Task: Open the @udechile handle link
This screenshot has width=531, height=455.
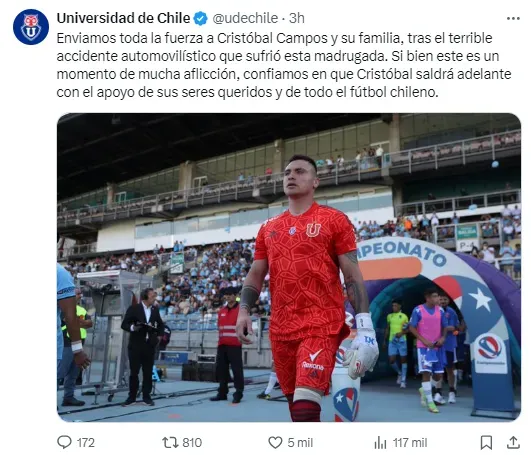Action: pyautogui.click(x=245, y=18)
